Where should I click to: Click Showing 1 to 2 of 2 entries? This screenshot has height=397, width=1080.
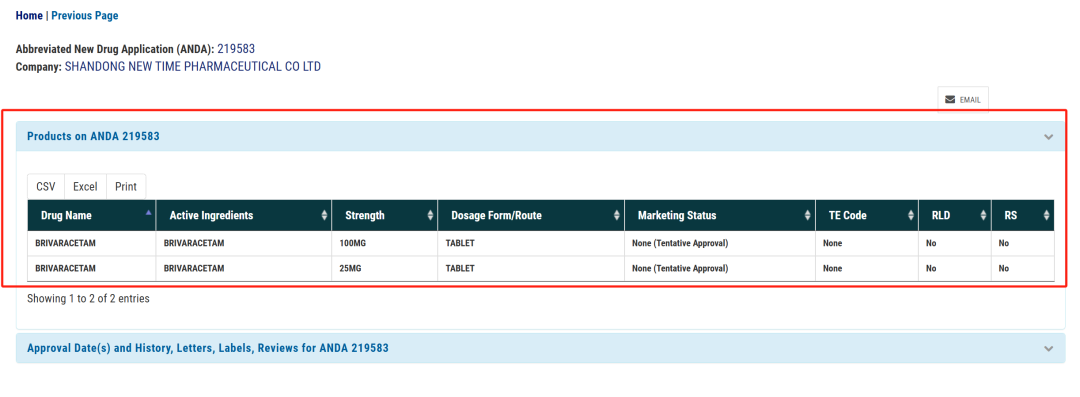pyautogui.click(x=88, y=299)
